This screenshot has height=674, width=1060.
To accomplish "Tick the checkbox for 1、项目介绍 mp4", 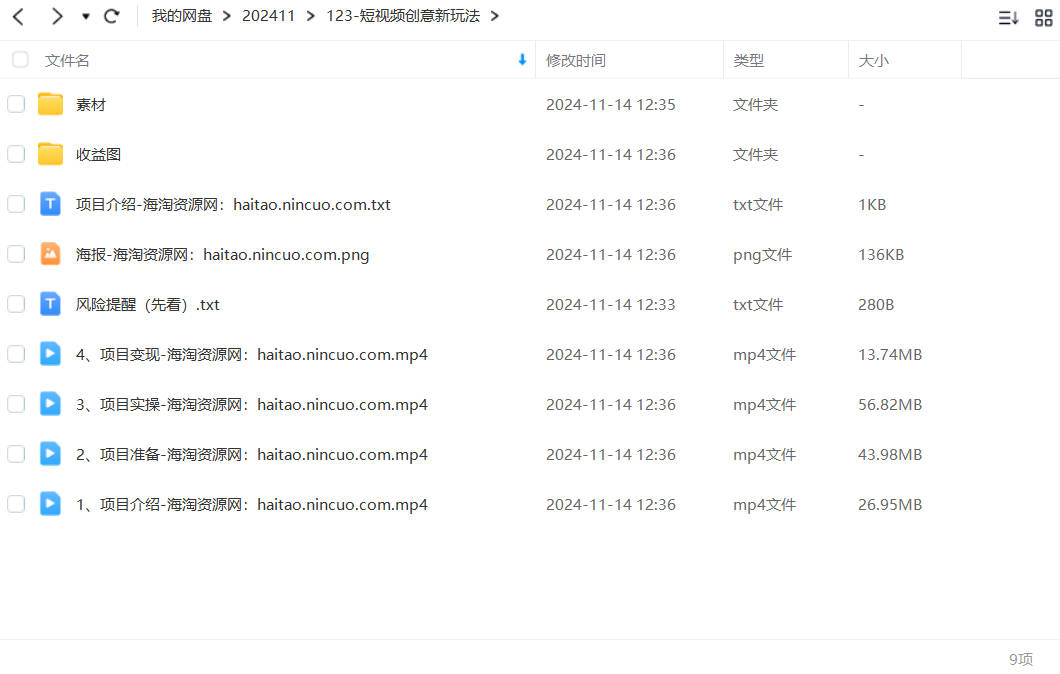I will 16,504.
